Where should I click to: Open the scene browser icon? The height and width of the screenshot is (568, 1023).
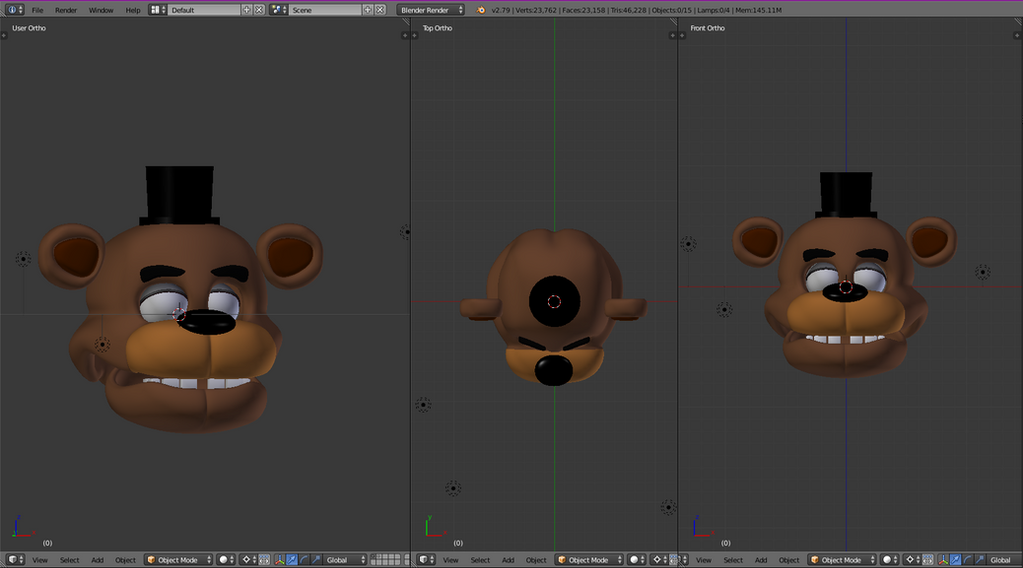(279, 10)
